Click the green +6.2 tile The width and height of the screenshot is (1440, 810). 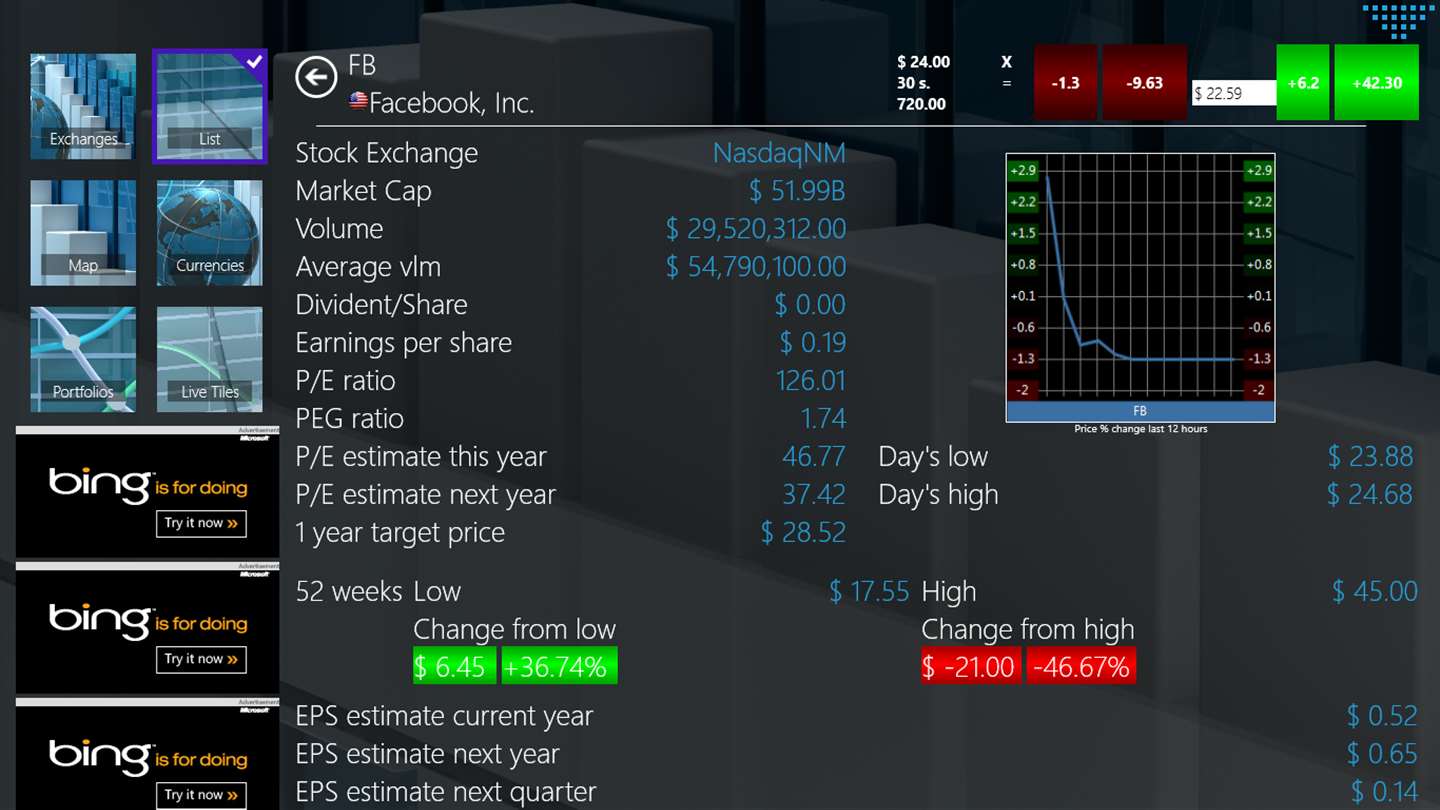pyautogui.click(x=1303, y=83)
